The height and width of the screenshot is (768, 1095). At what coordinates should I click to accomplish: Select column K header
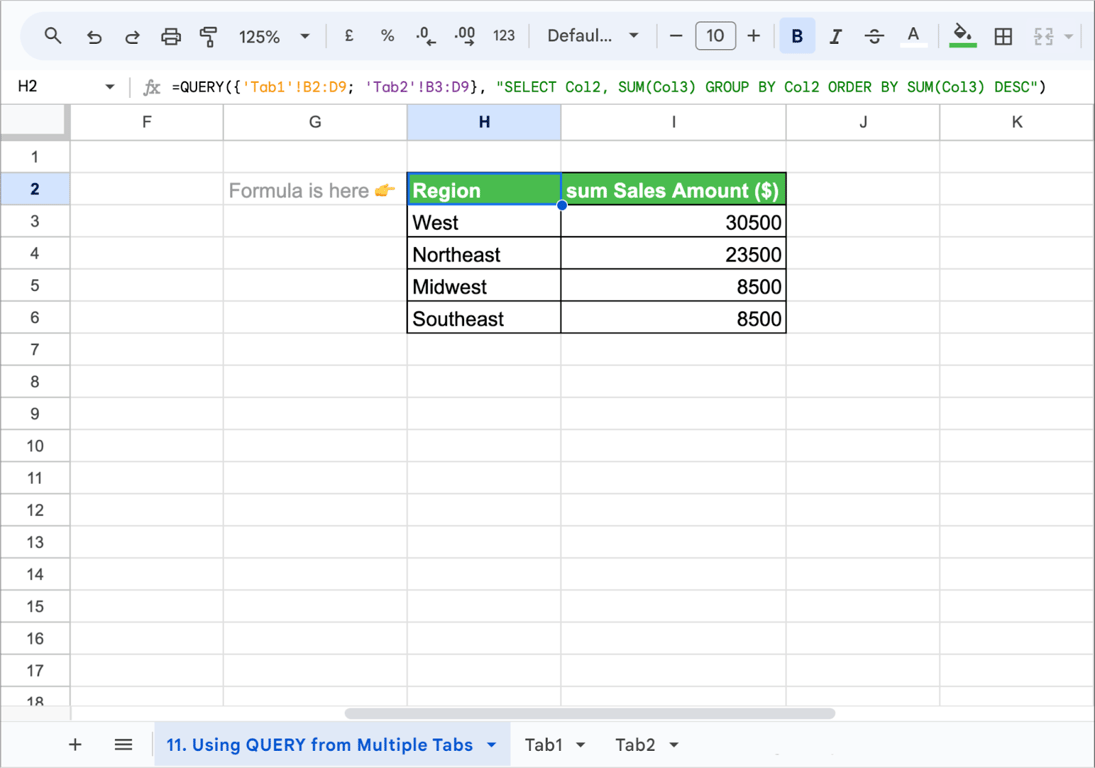click(1017, 122)
